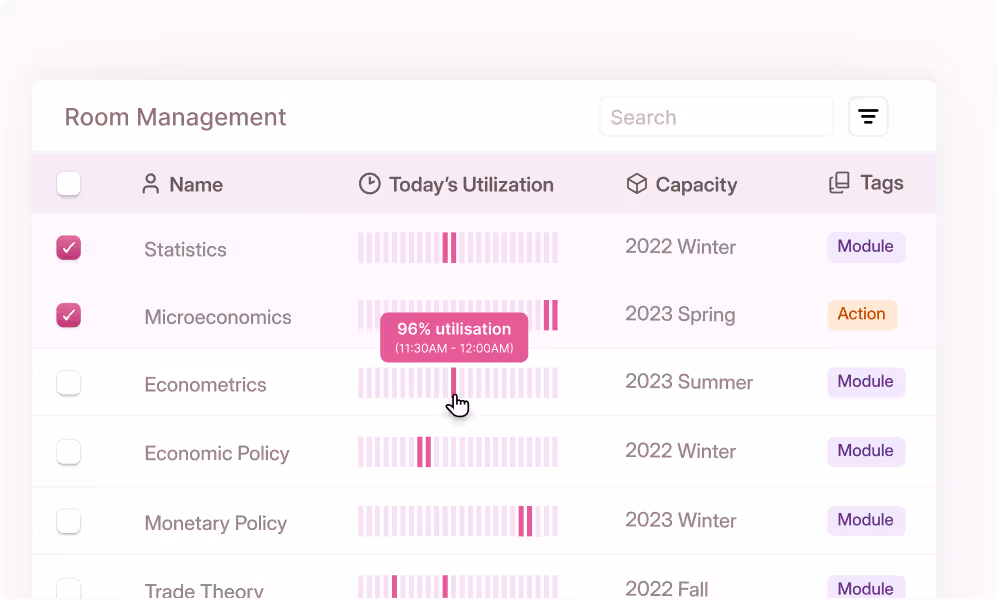The height and width of the screenshot is (600, 998).
Task: Click the Action tag on Microeconomics row
Action: (861, 314)
